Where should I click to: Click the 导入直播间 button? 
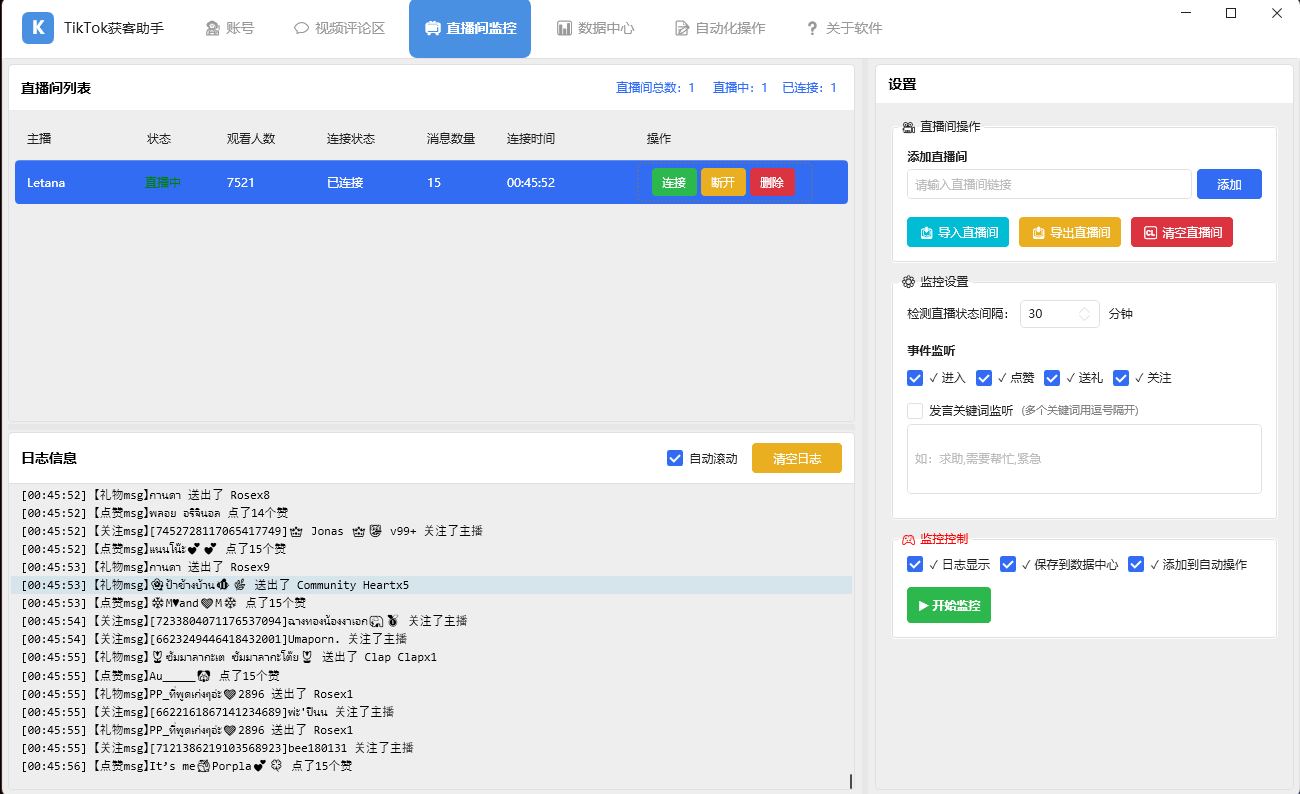pos(958,232)
